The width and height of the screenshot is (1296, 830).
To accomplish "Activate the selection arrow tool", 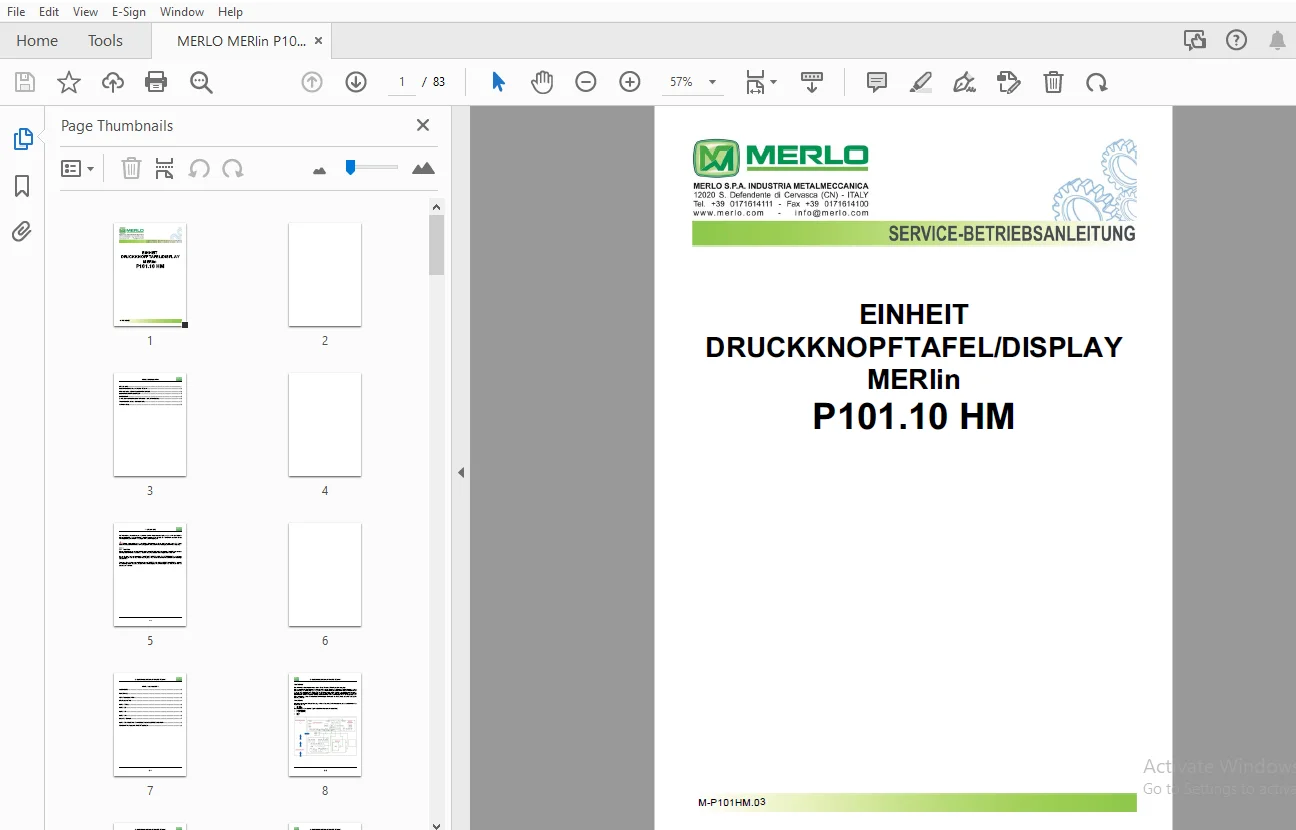I will tap(498, 82).
